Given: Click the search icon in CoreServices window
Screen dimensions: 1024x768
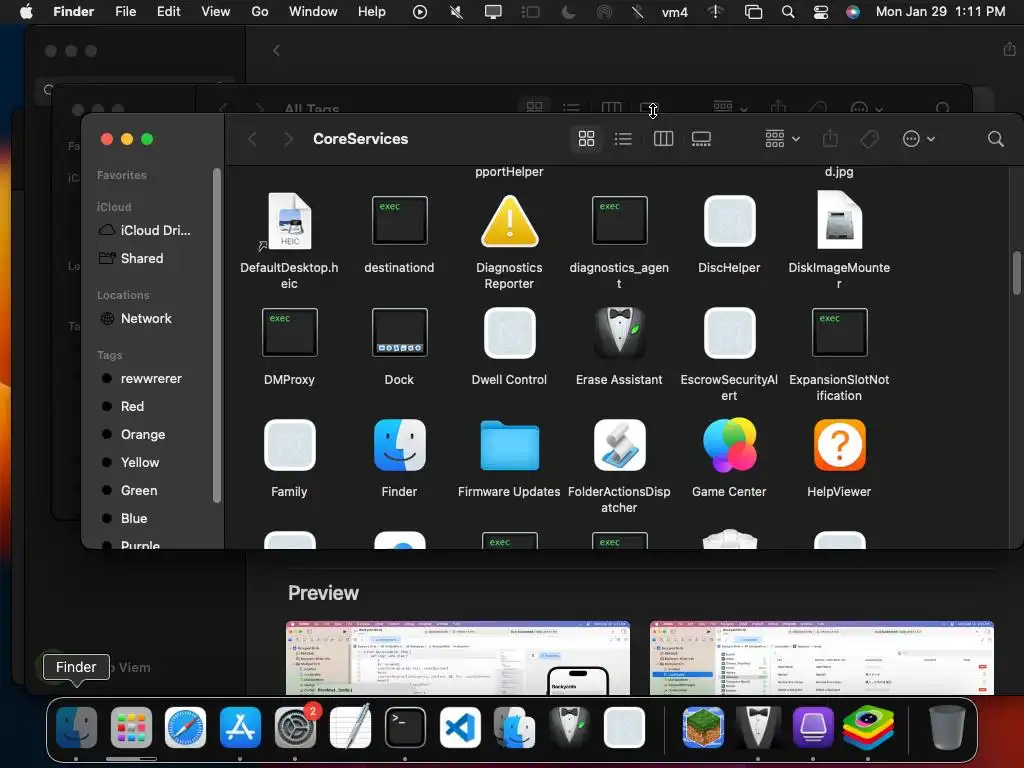Looking at the screenshot, I should tap(995, 138).
